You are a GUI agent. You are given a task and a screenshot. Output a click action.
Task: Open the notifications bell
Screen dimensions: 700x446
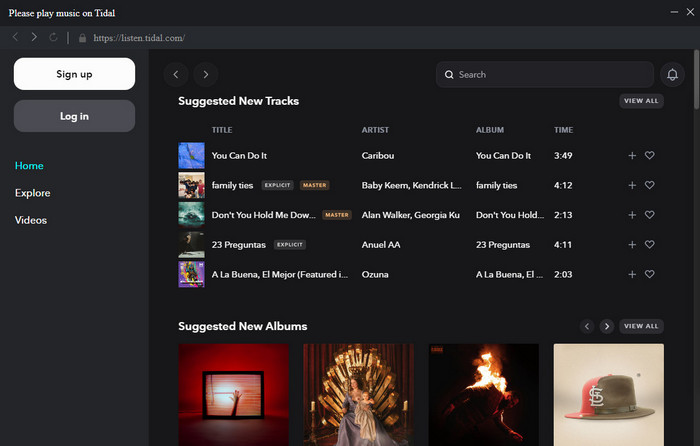[x=672, y=75]
